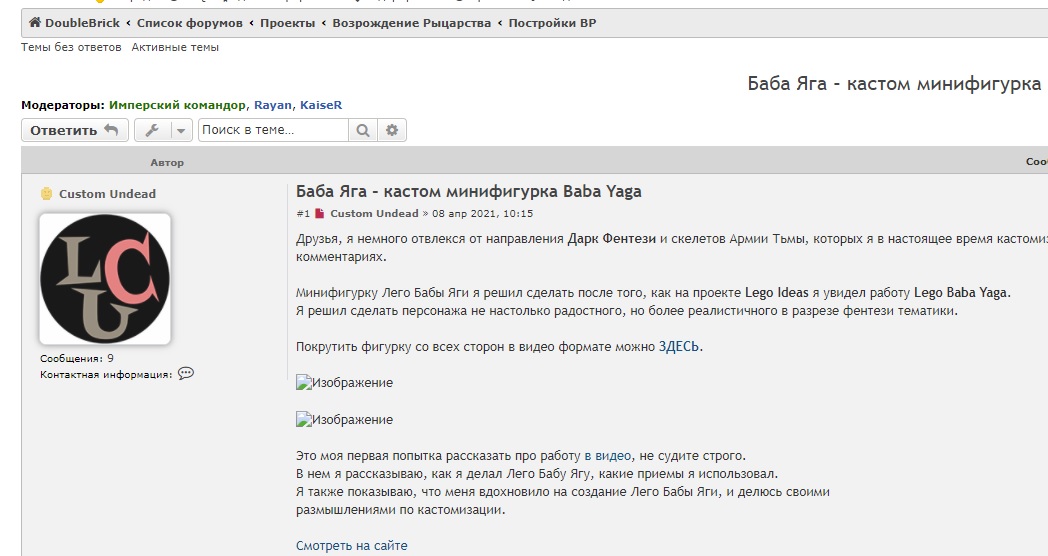Image resolution: width=1048 pixels, height=556 pixels.
Task: Click Смотреть на сайте link
Action: click(x=352, y=546)
